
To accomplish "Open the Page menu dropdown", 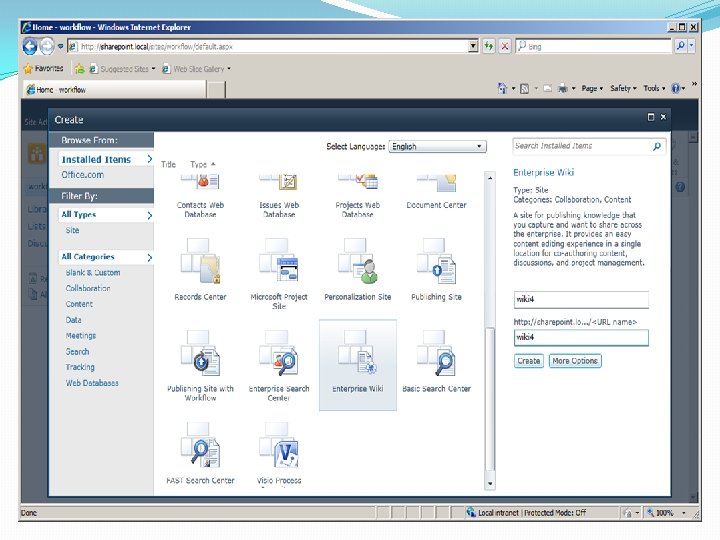I will click(x=592, y=88).
